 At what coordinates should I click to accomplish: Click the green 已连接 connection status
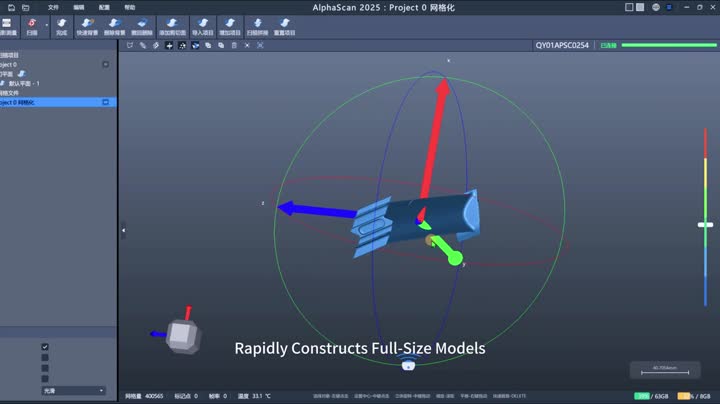(608, 45)
